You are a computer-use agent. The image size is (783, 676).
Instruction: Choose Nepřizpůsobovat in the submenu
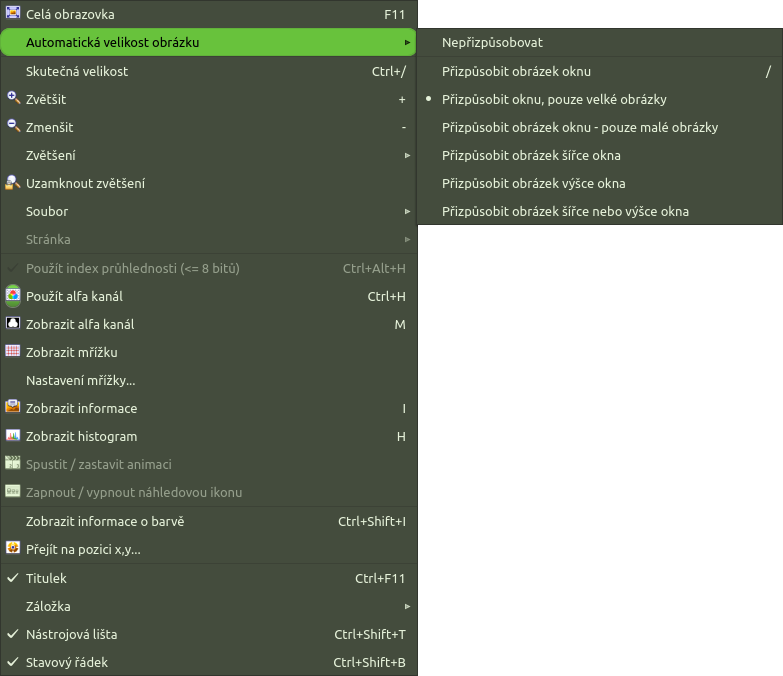click(600, 42)
